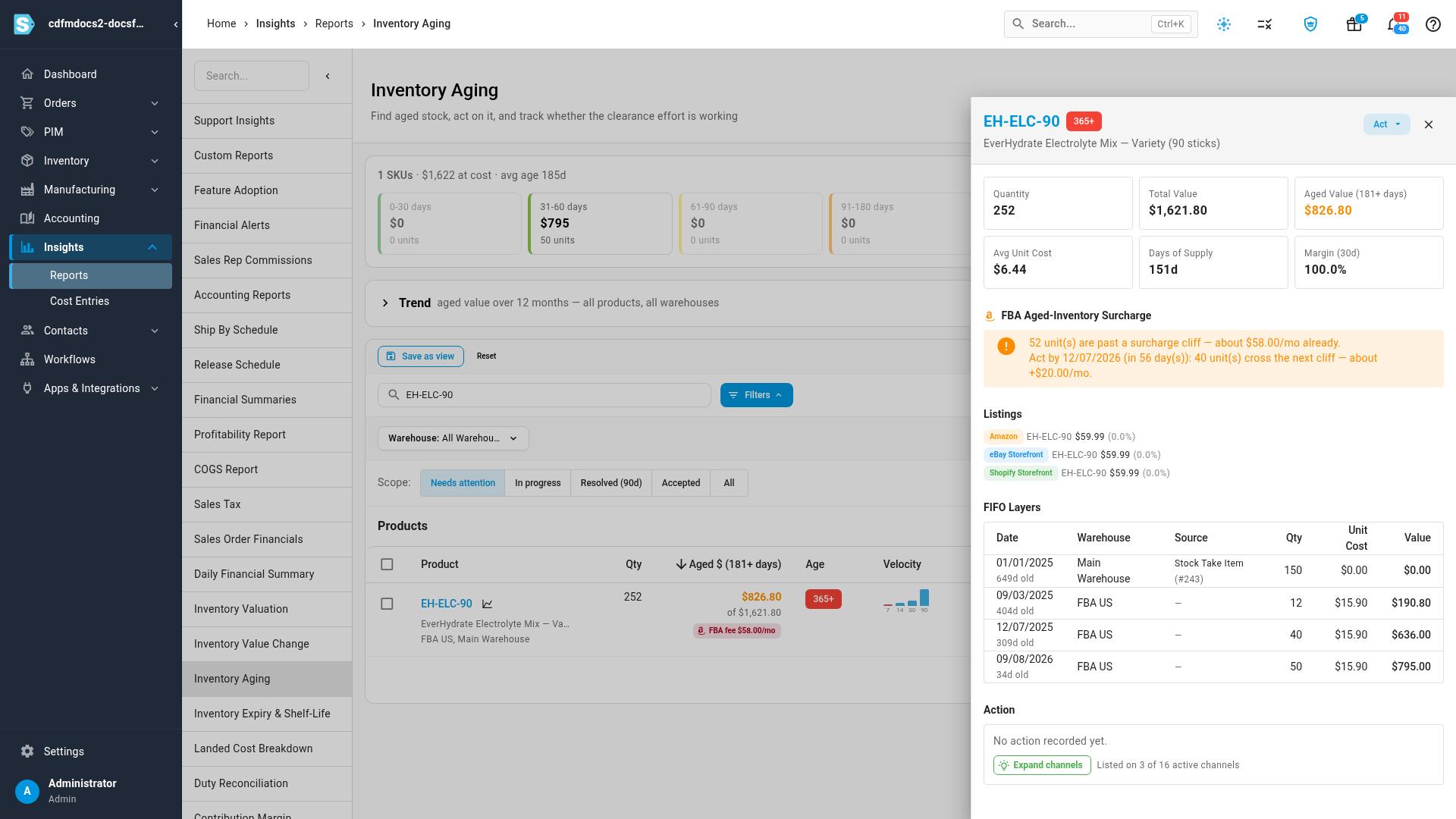Select the In progress scope
Image resolution: width=1456 pixels, height=819 pixels.
(x=538, y=483)
